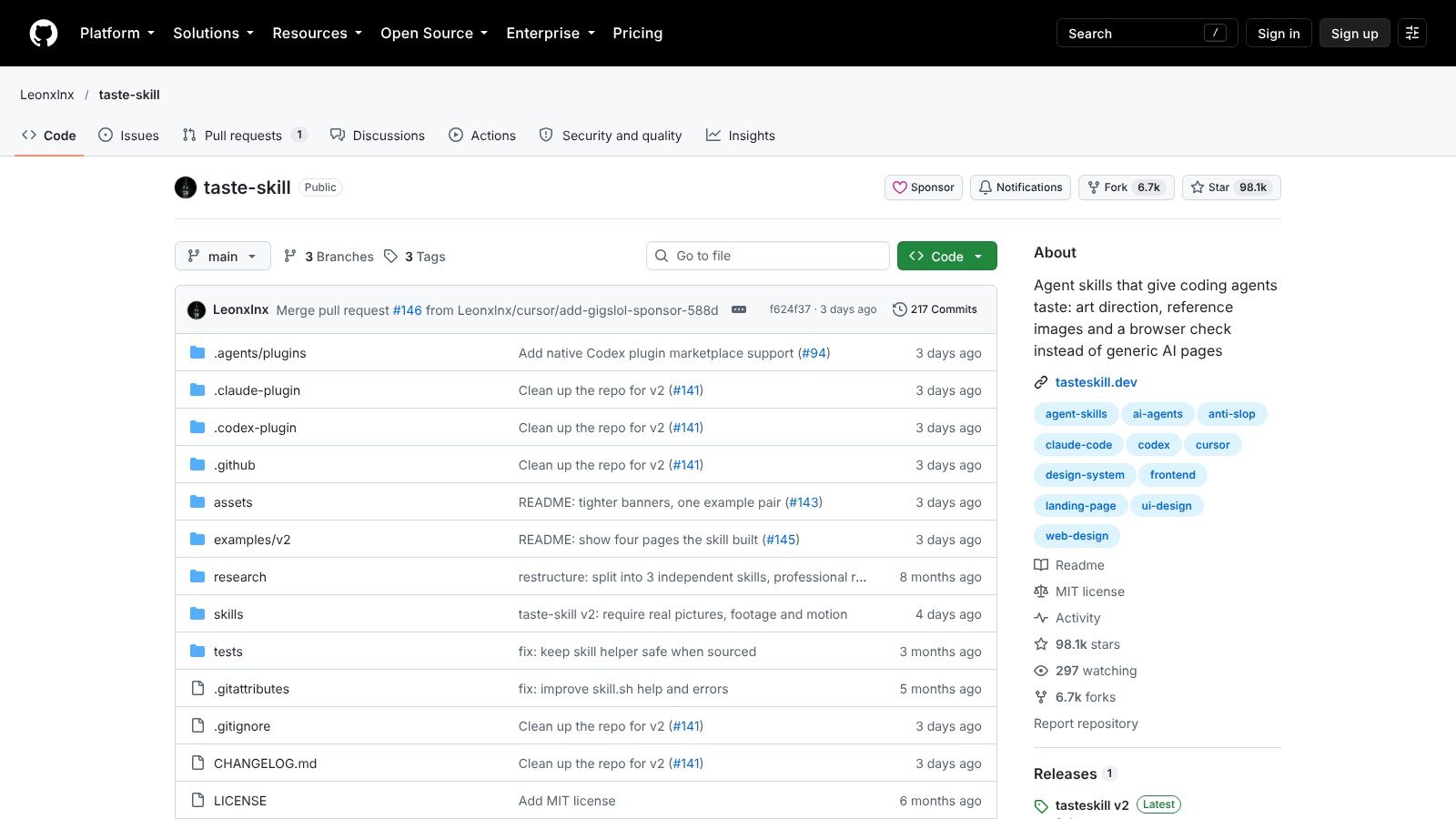Click the folder icon for the tests row
This screenshot has width=1456, height=819.
click(197, 651)
